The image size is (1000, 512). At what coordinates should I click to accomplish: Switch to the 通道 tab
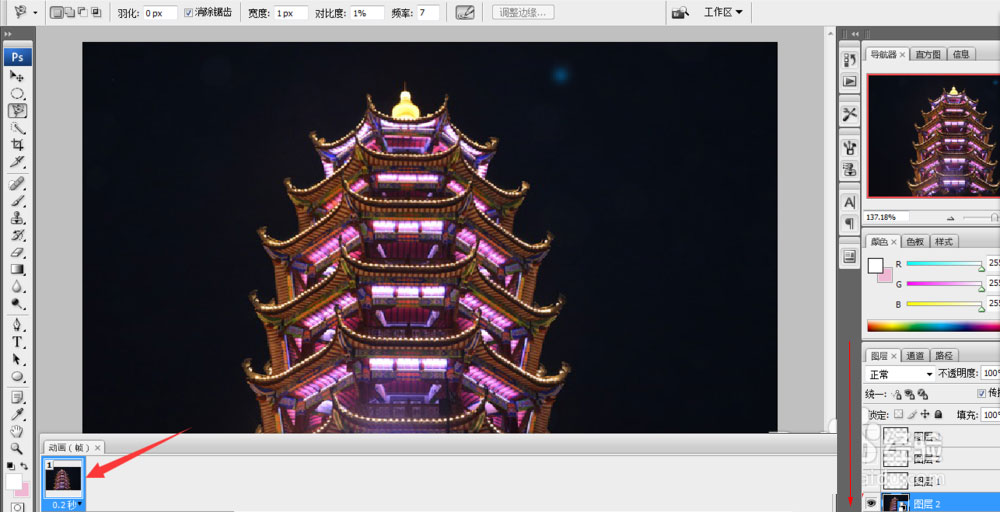(x=915, y=356)
